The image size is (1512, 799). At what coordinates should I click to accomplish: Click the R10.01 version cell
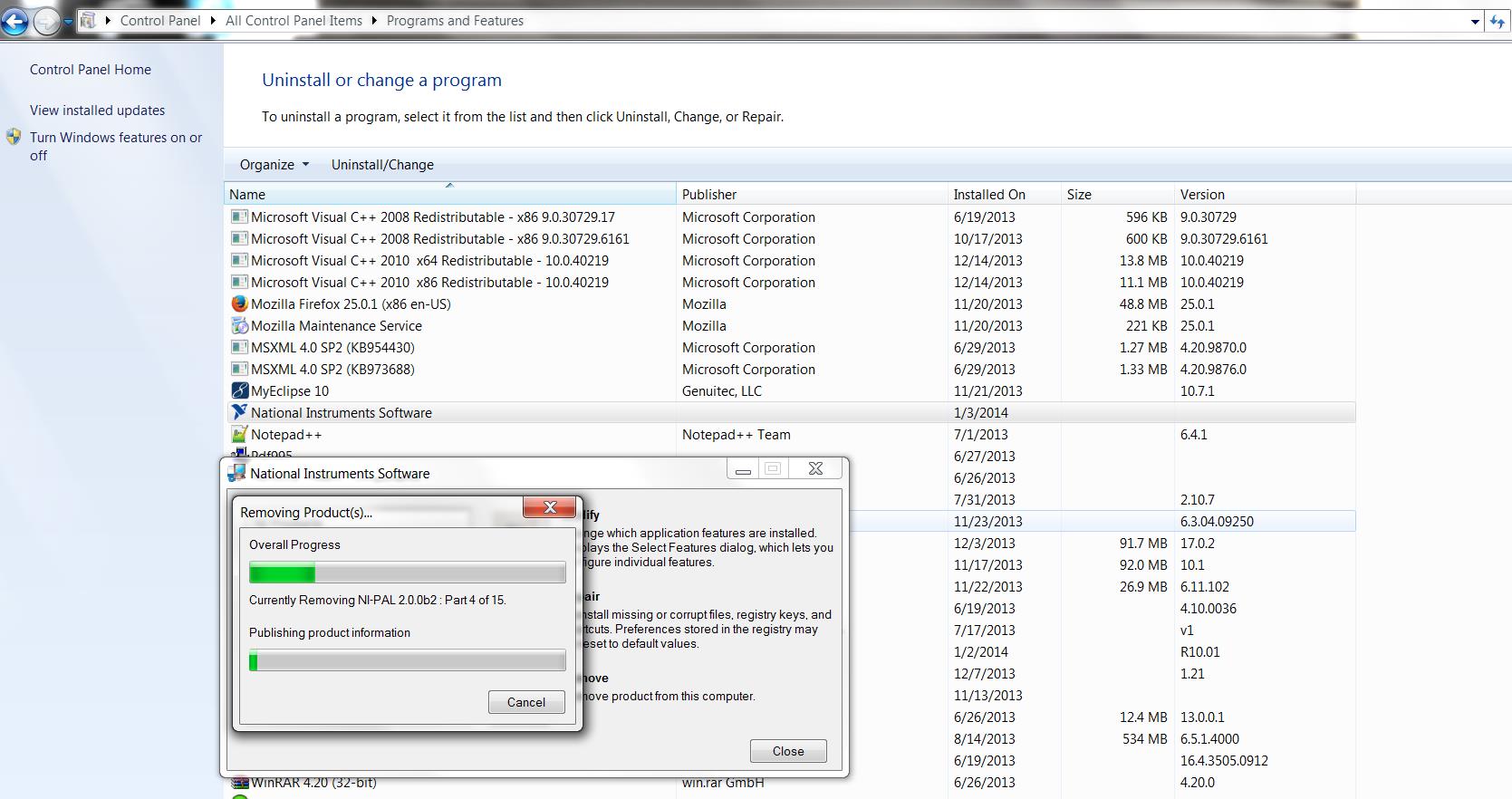pyautogui.click(x=1199, y=652)
